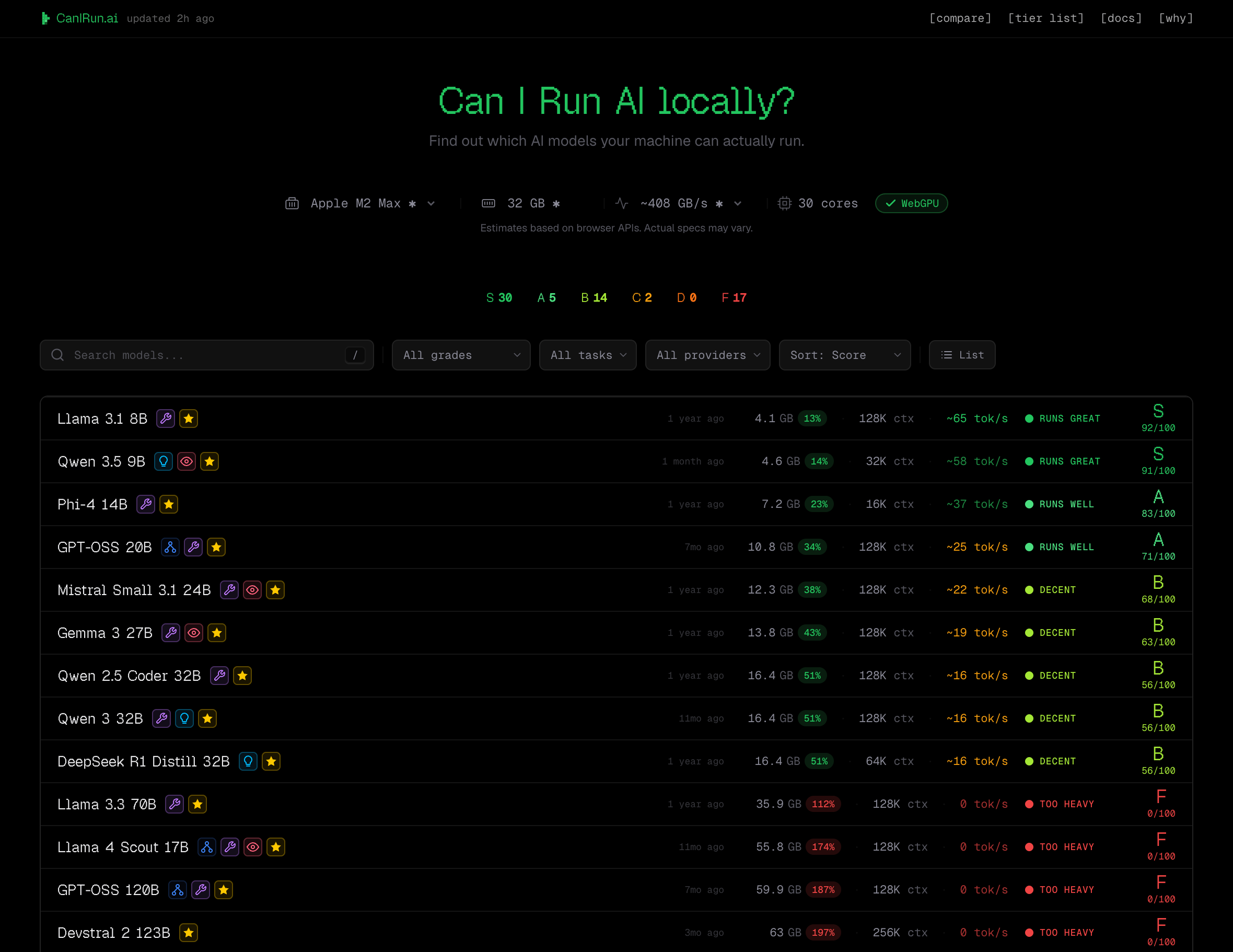Click the 112% memory usage badge

click(823, 804)
